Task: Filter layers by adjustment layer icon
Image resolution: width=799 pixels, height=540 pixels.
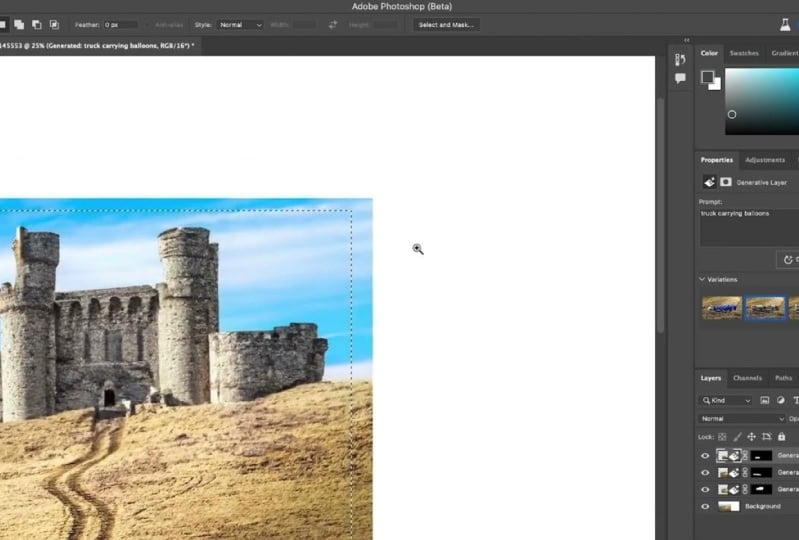Action: coord(781,400)
